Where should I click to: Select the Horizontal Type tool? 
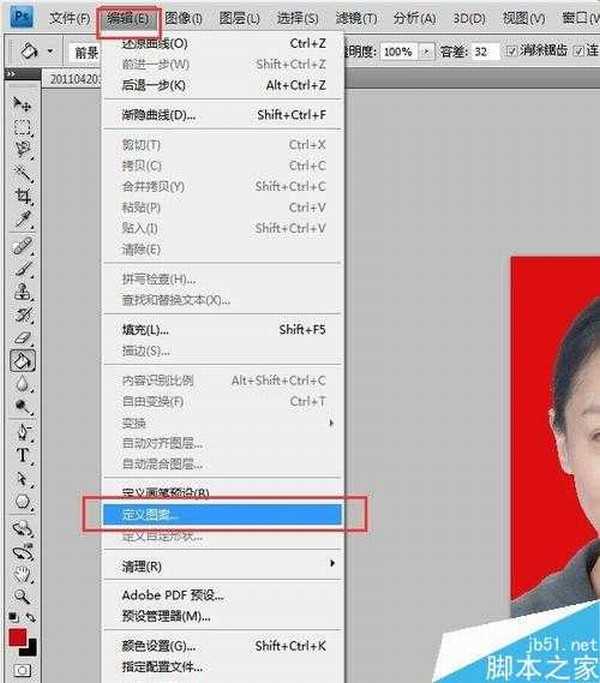pyautogui.click(x=22, y=454)
